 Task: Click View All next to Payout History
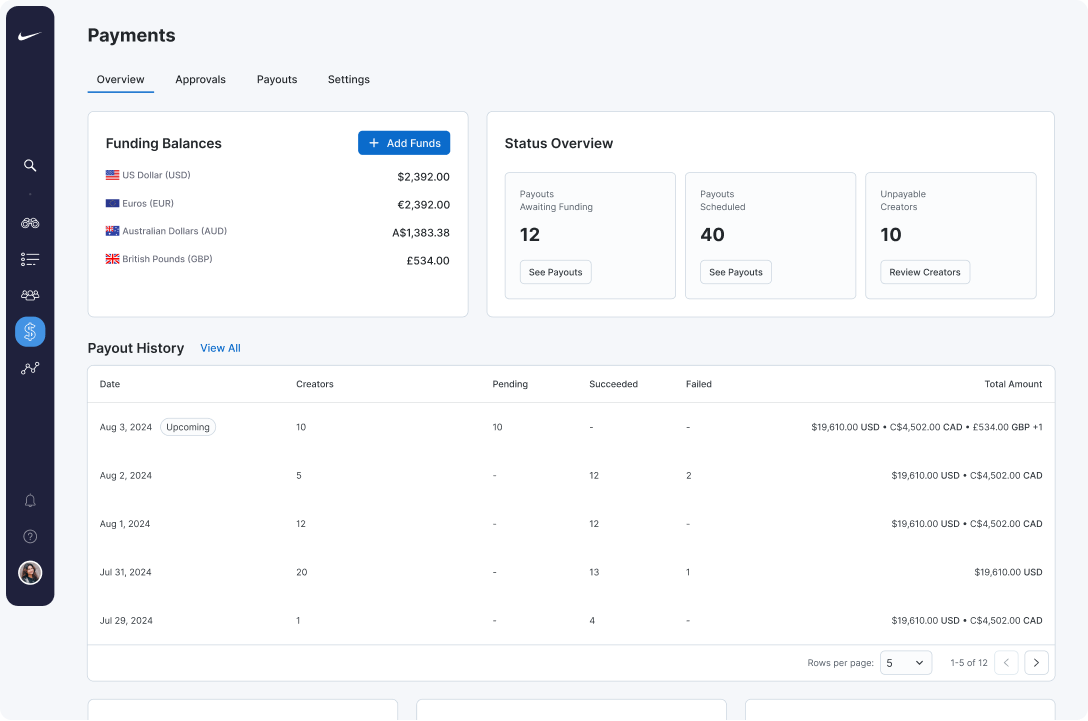[x=220, y=348]
